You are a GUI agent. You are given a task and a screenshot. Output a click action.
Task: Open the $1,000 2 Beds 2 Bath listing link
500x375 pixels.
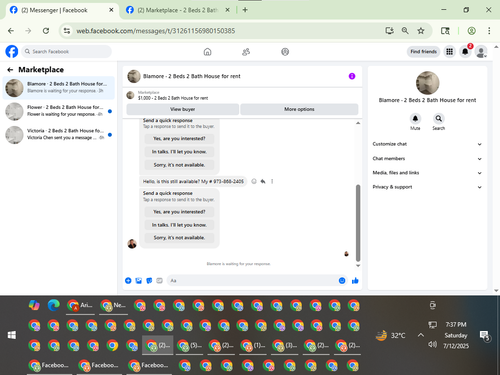point(173,98)
